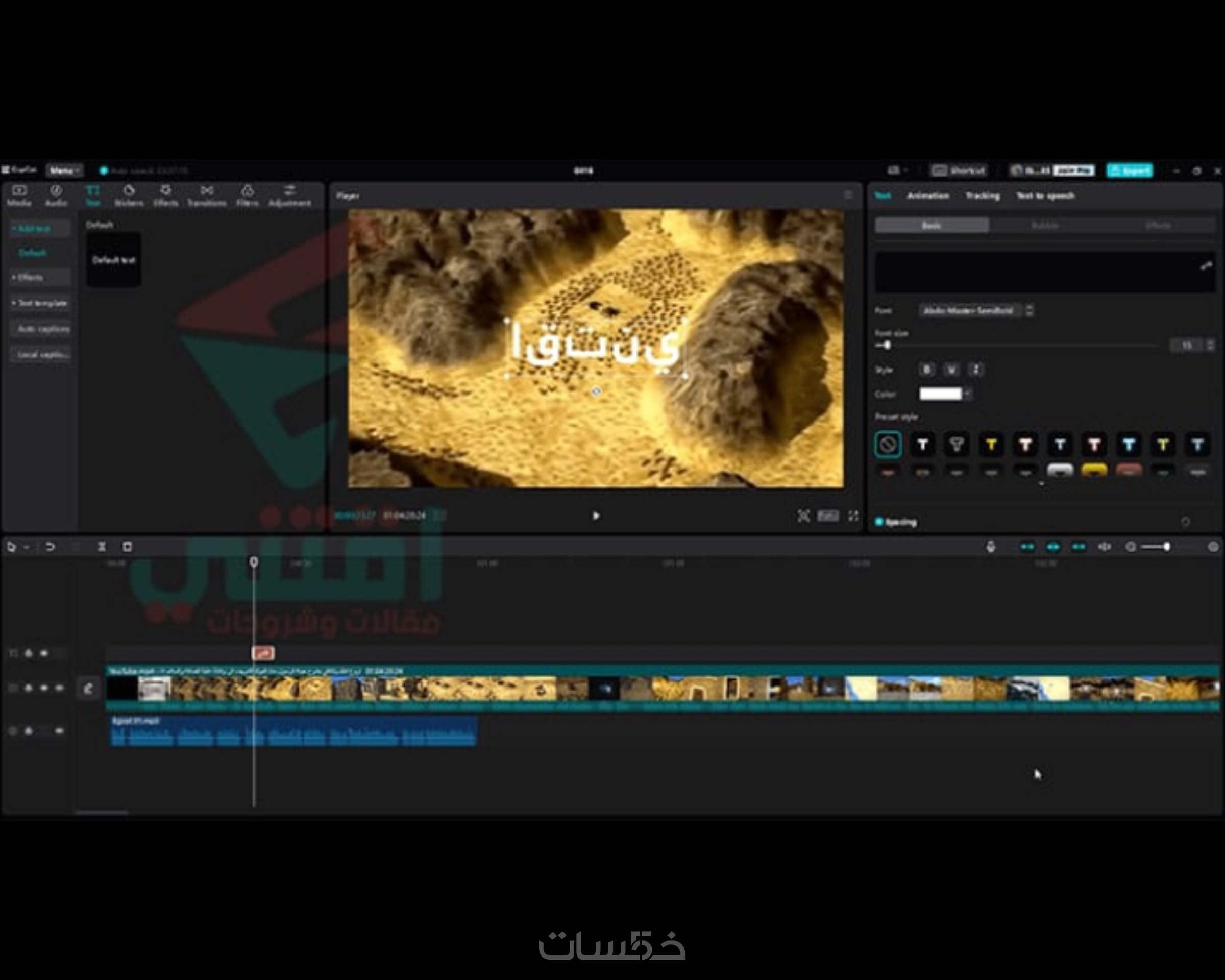Open the Filters panel
The image size is (1225, 980).
(247, 195)
